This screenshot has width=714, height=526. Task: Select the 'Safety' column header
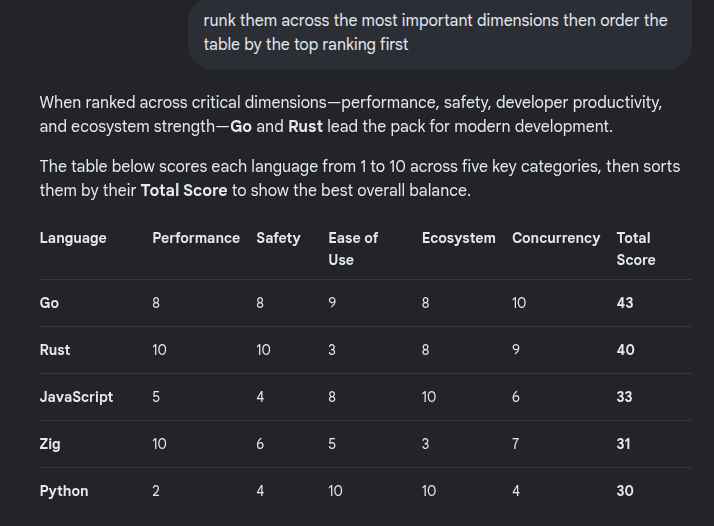(x=278, y=238)
